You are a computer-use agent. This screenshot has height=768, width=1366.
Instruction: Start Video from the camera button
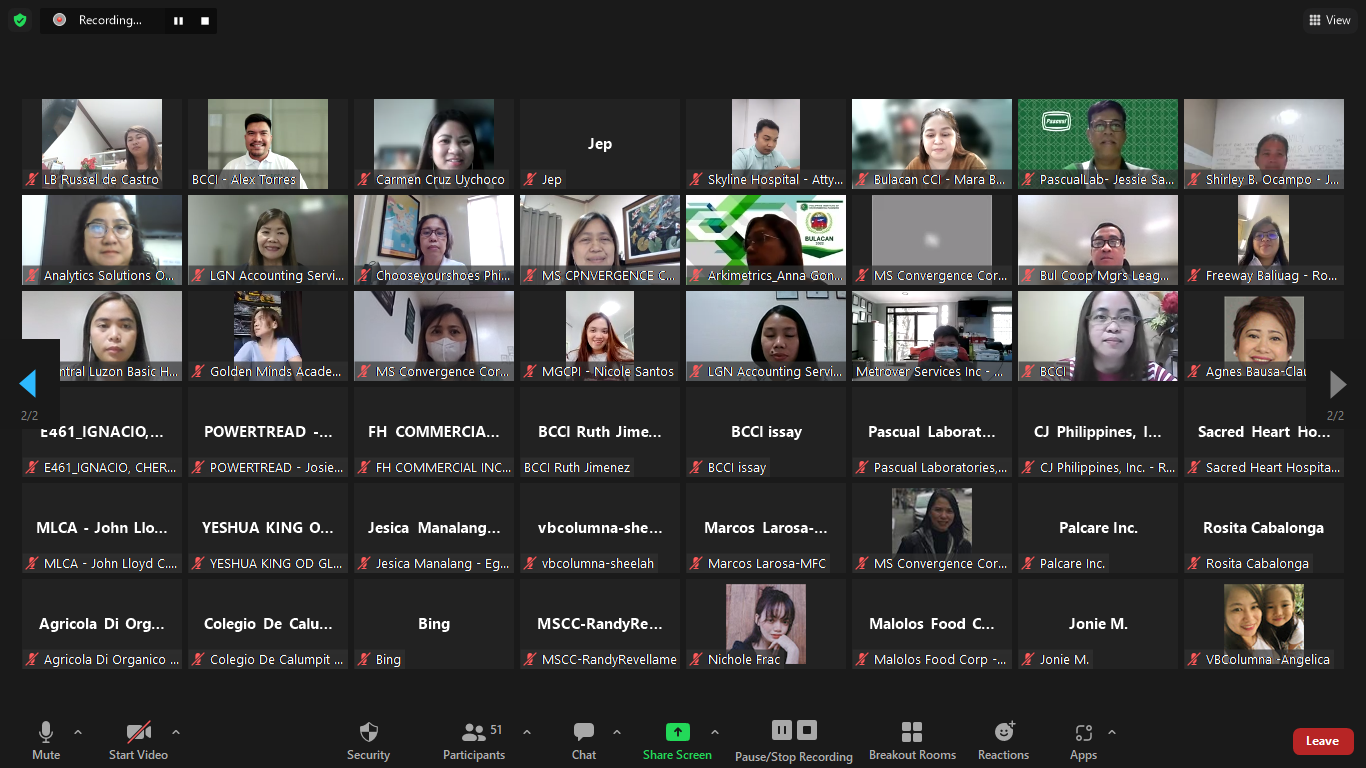[x=138, y=741]
